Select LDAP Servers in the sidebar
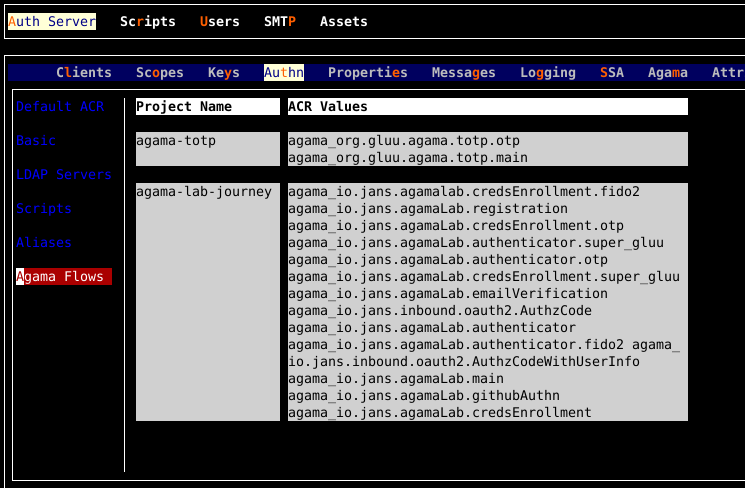This screenshot has width=745, height=488. [63, 175]
